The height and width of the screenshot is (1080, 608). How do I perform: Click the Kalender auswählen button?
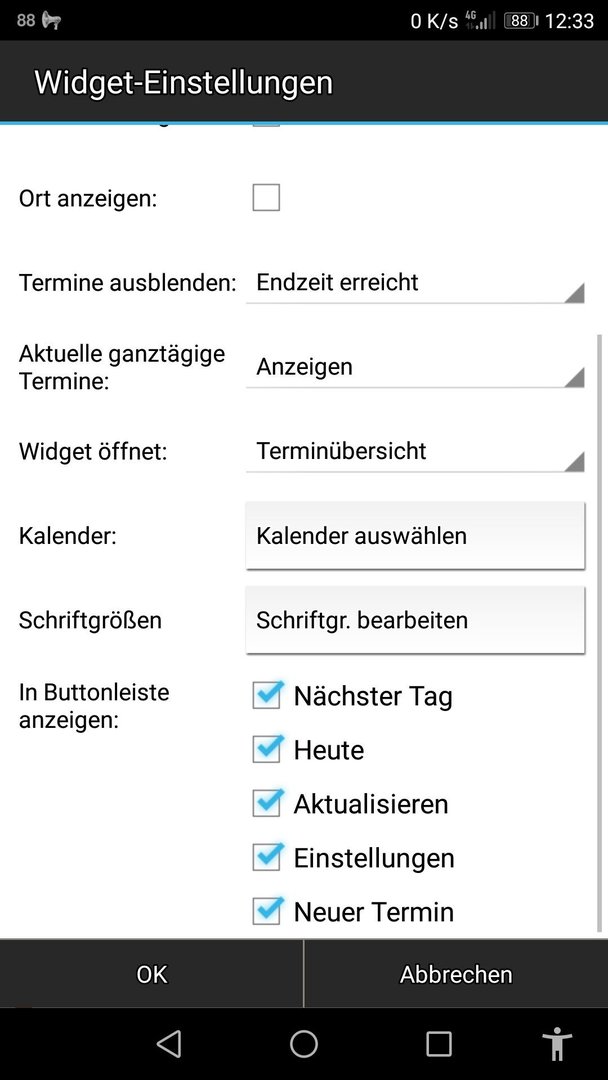(415, 536)
